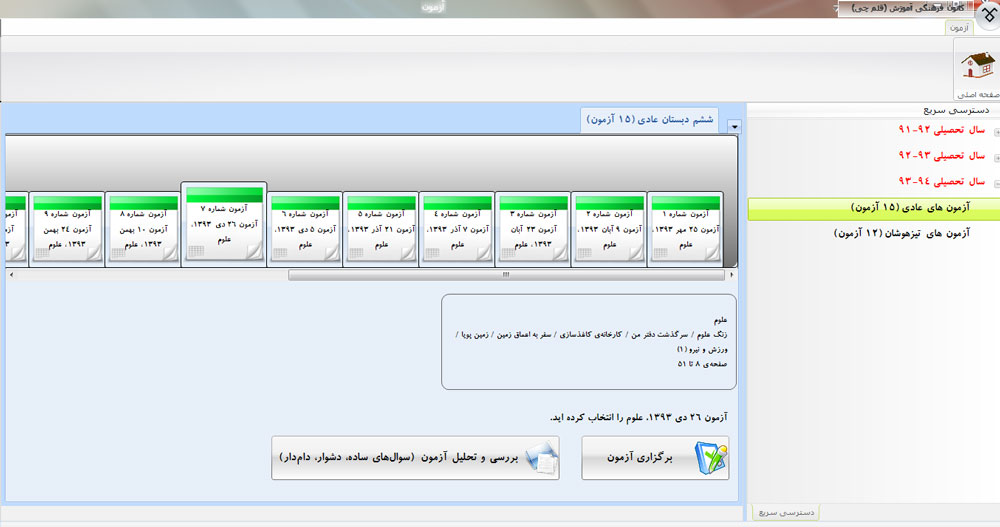Click the دسترسی سریع tab at bottom
1000x527 pixels.
(785, 512)
